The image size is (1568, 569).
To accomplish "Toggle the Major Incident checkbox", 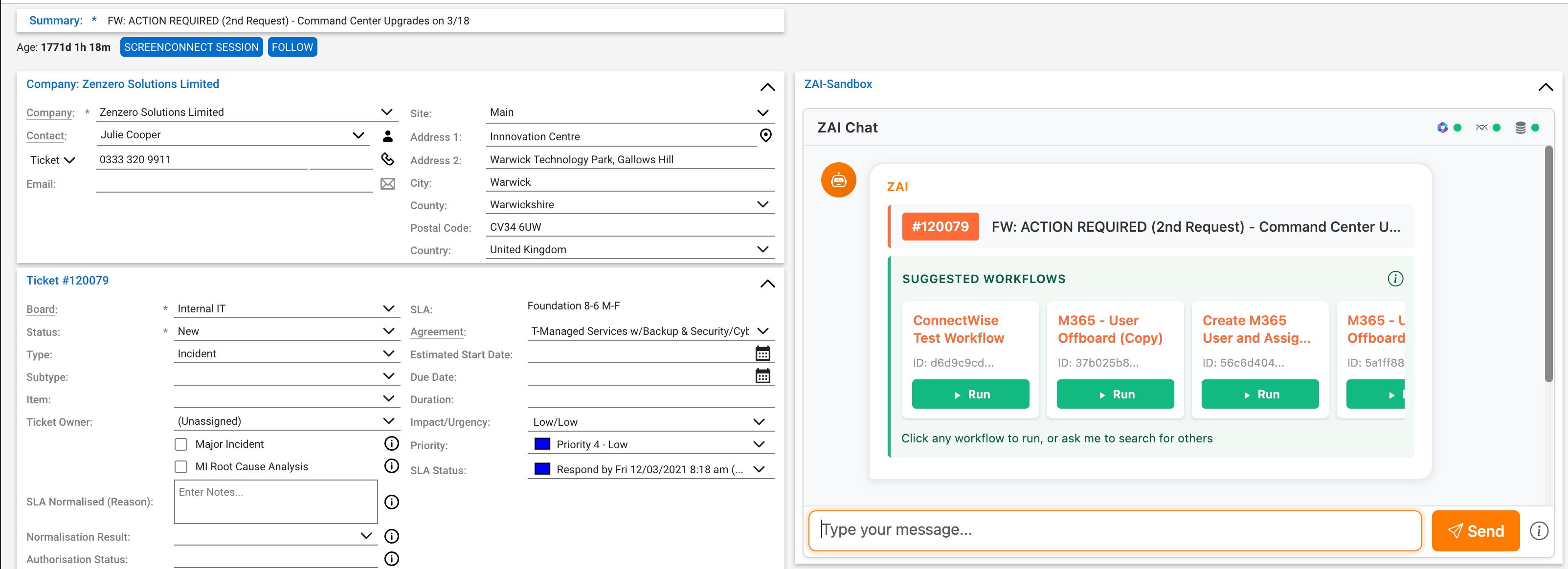I will pos(181,444).
